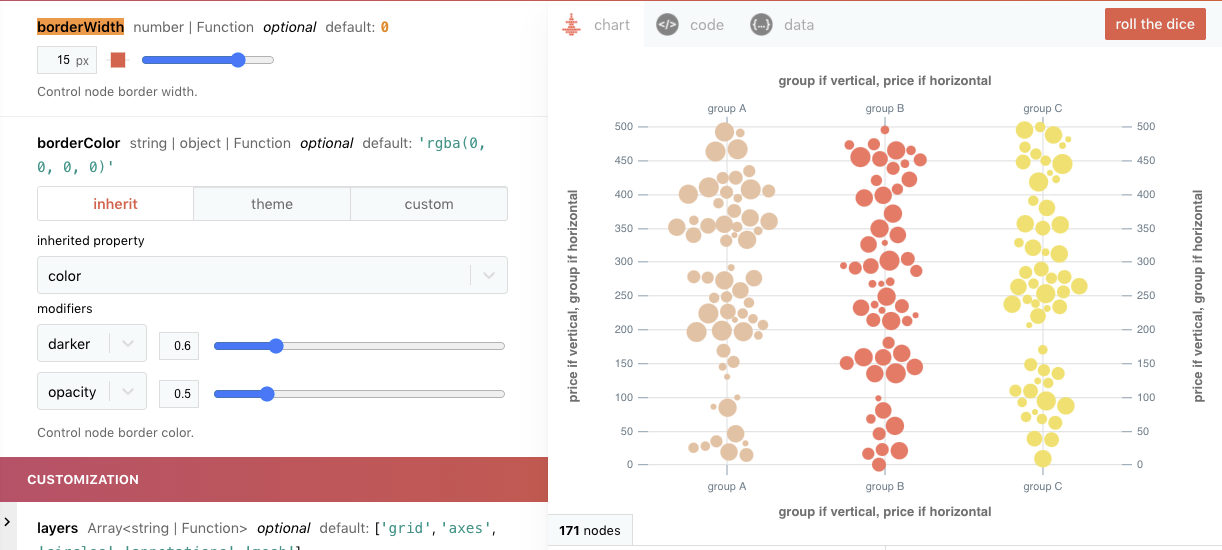Click the borderWidth square preview icon
The height and width of the screenshot is (550, 1222).
(118, 60)
